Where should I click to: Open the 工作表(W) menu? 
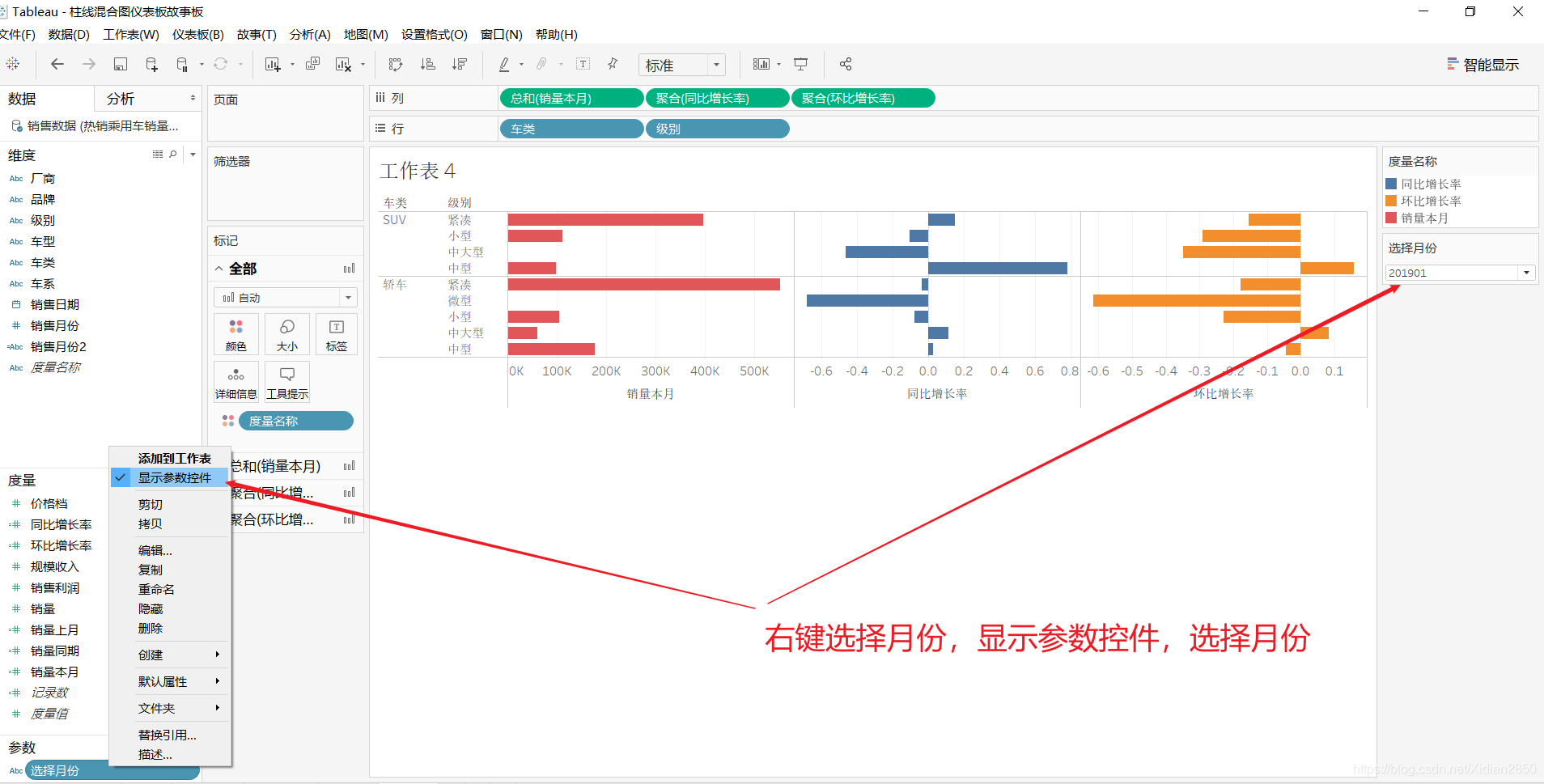click(x=131, y=34)
